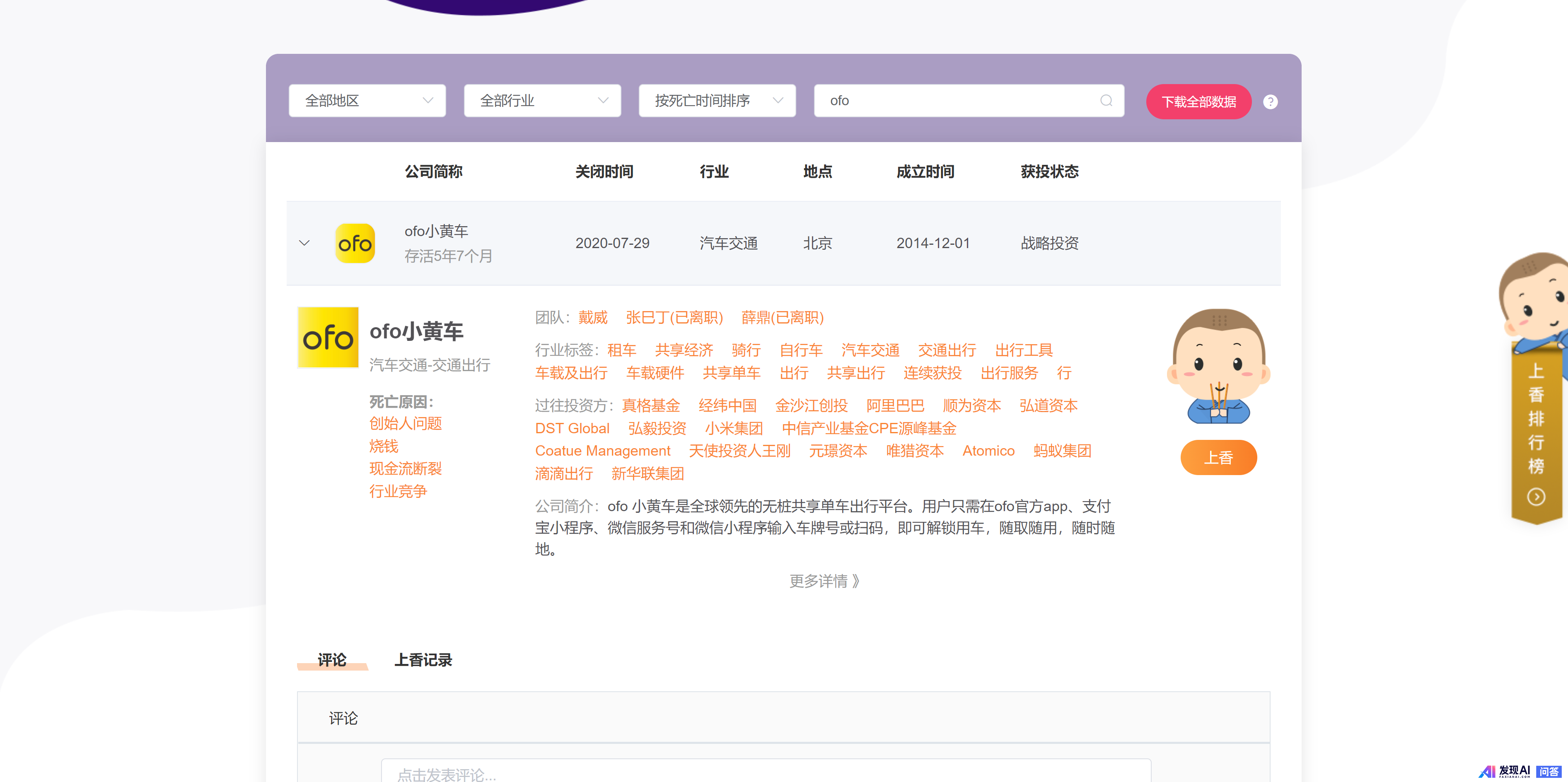Click the 问答 badge
1568x782 pixels.
1549,771
